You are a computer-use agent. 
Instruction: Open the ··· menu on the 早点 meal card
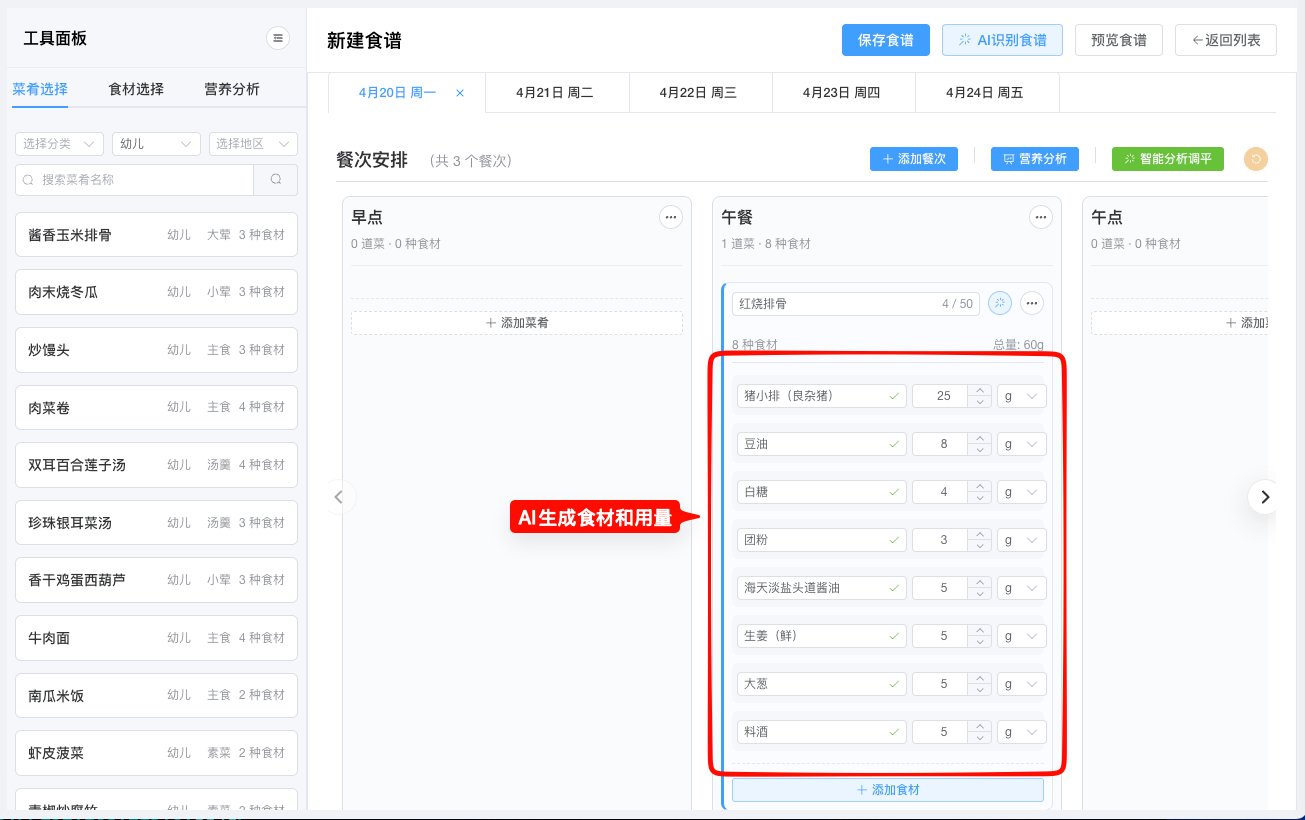670,216
